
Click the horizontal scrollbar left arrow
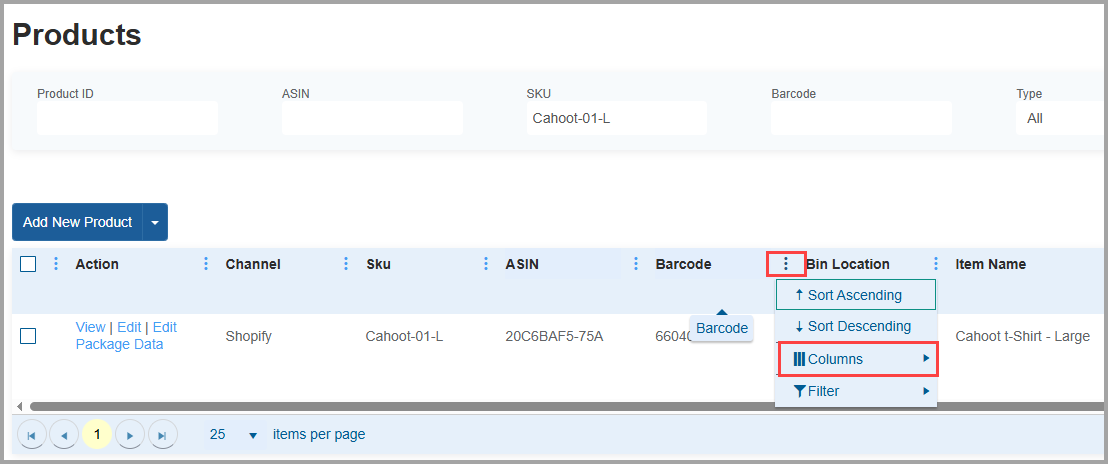(19, 406)
